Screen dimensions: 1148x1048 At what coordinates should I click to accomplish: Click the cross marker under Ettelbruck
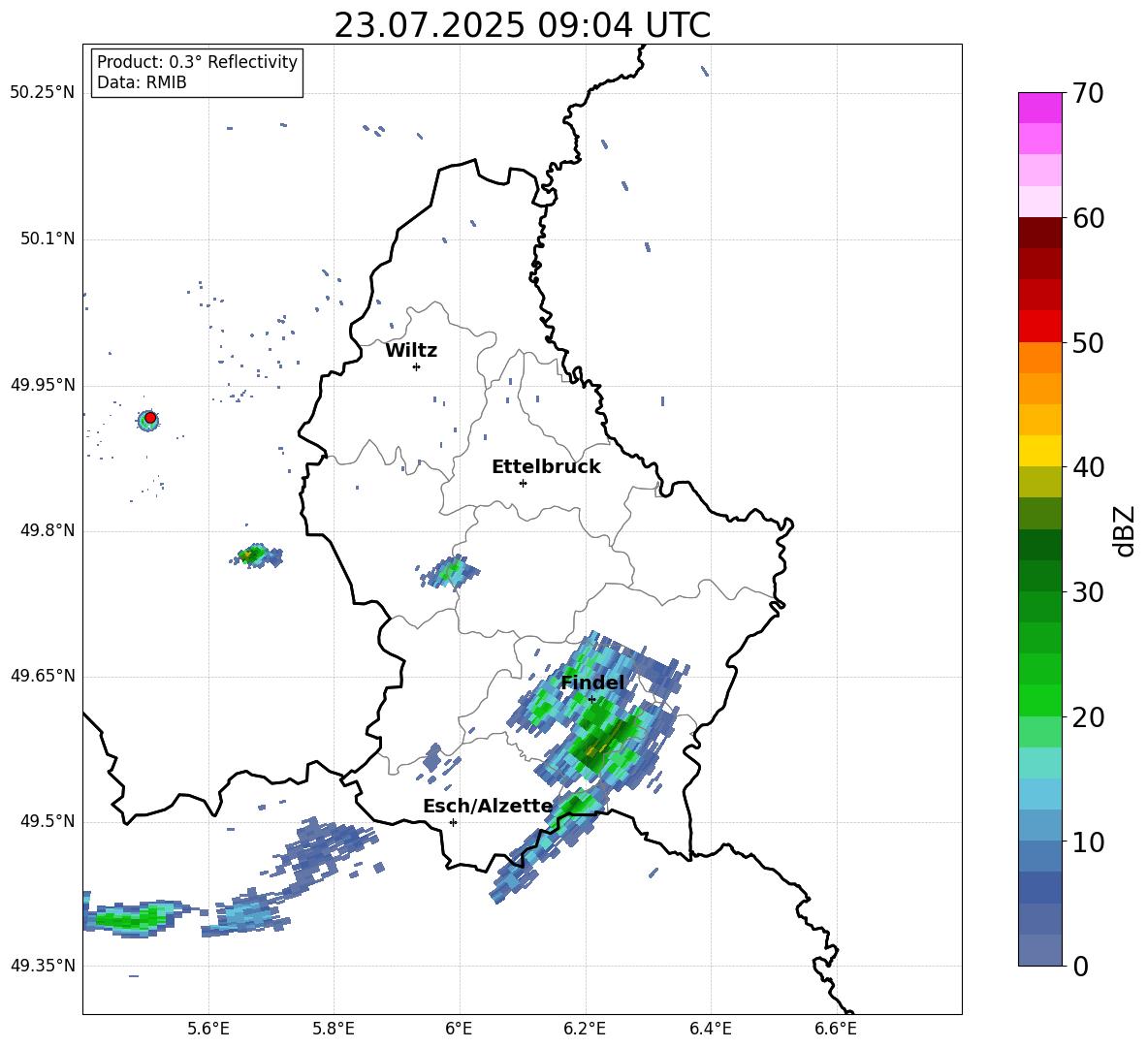click(523, 483)
